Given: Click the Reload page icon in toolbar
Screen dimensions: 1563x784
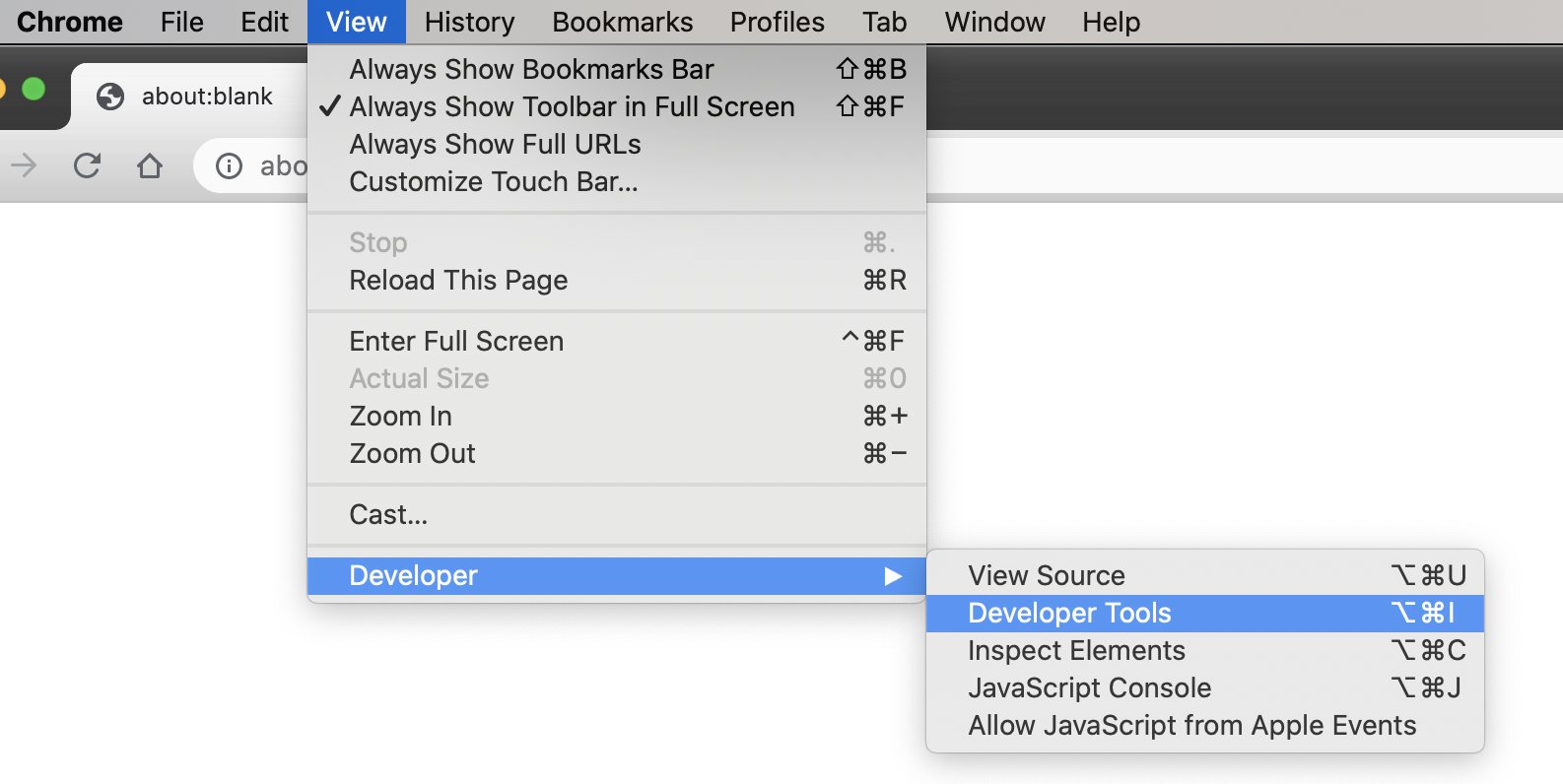Looking at the screenshot, I should [87, 165].
